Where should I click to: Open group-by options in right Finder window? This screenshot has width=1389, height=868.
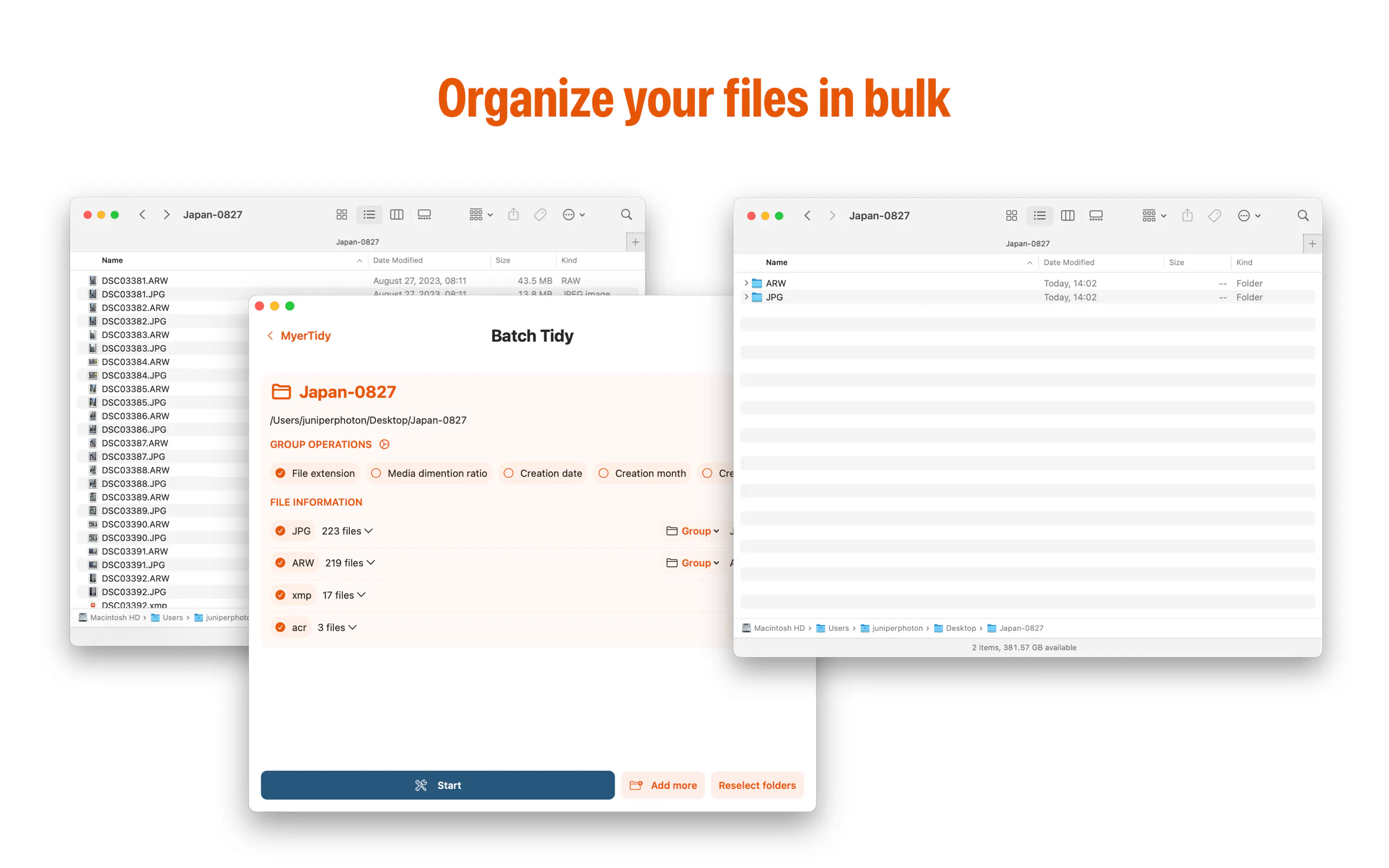(1154, 216)
